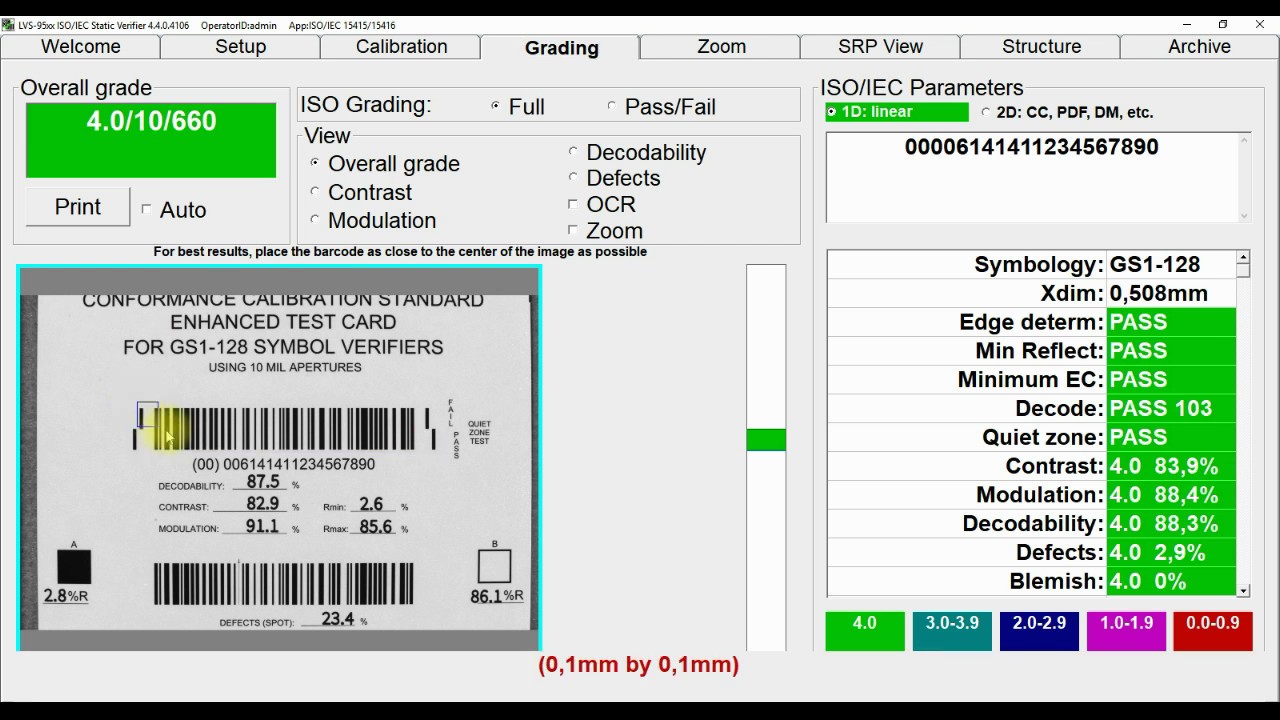Click the overall grade 4.0/10/660 box

pos(151,140)
